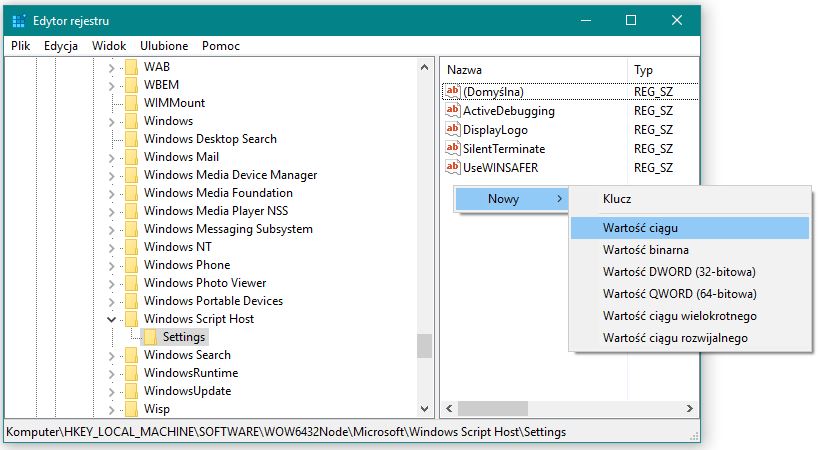The height and width of the screenshot is (450, 818).
Task: Expand the Windows NT tree node
Action: pyautogui.click(x=111, y=248)
